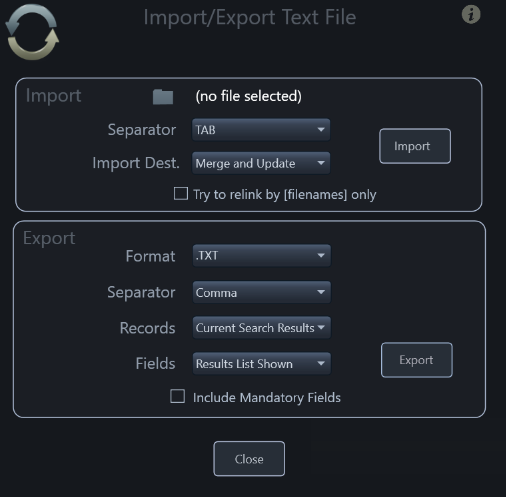
Task: Click the arrow on Results List Shown dropdown
Action: [x=321, y=363]
